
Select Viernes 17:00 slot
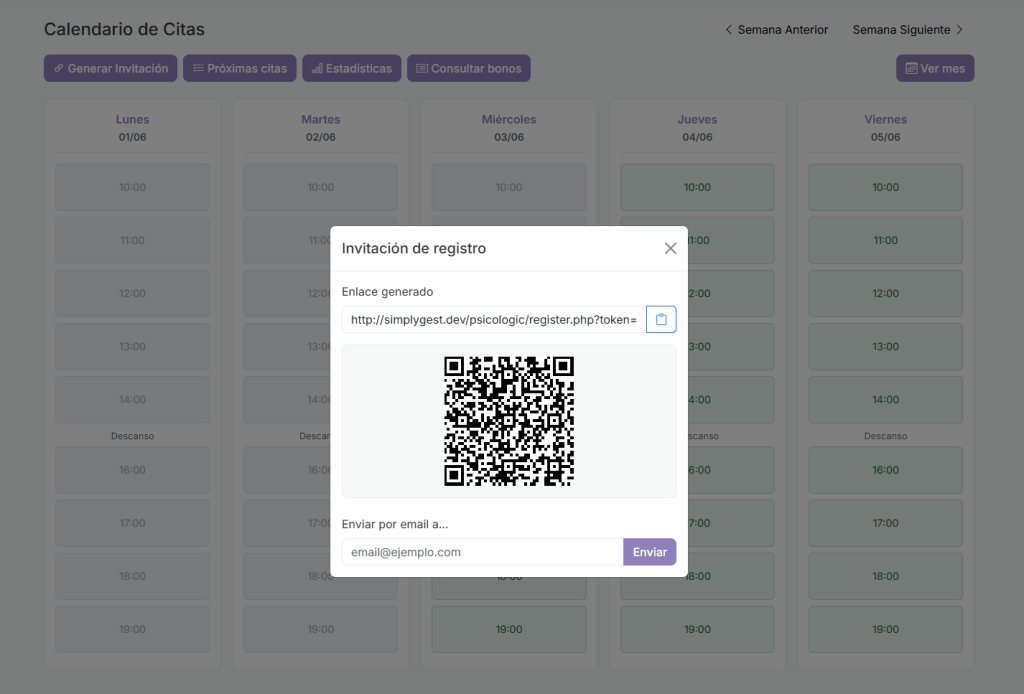click(x=886, y=523)
